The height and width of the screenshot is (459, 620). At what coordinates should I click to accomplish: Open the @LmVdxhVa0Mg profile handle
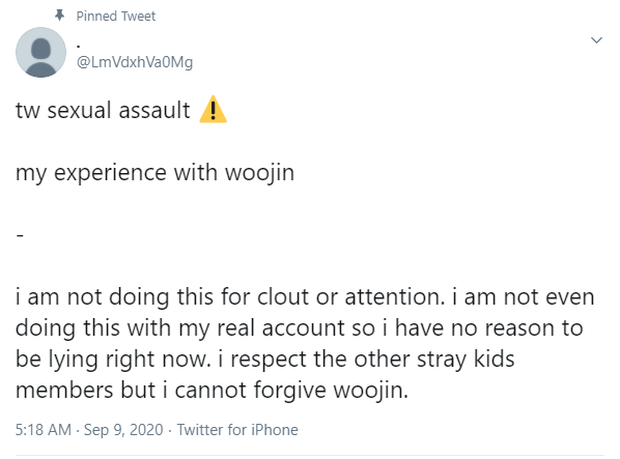pyautogui.click(x=134, y=62)
